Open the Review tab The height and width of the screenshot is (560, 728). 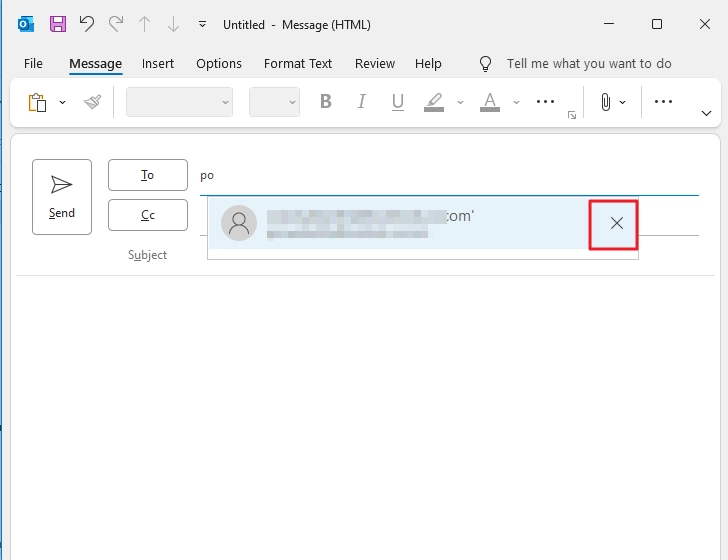point(375,64)
